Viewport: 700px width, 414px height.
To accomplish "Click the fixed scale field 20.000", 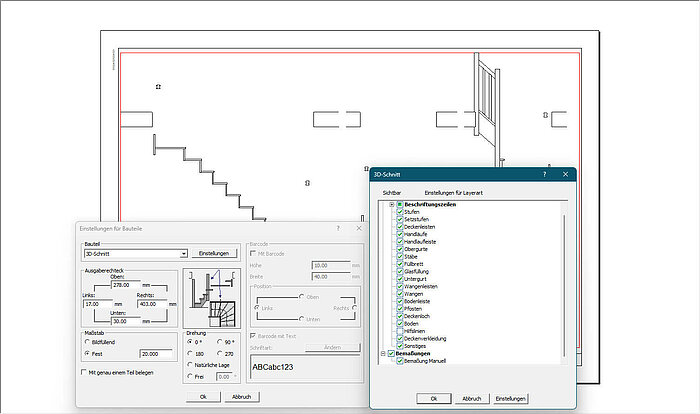I will click(x=156, y=354).
